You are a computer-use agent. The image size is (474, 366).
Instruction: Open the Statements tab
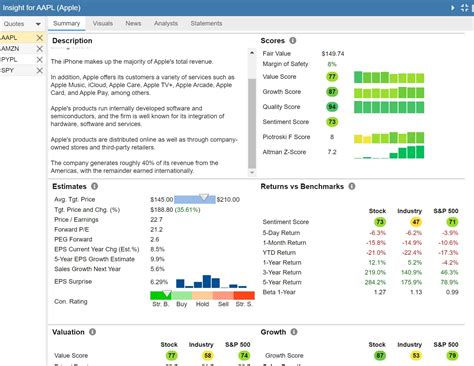(x=206, y=23)
